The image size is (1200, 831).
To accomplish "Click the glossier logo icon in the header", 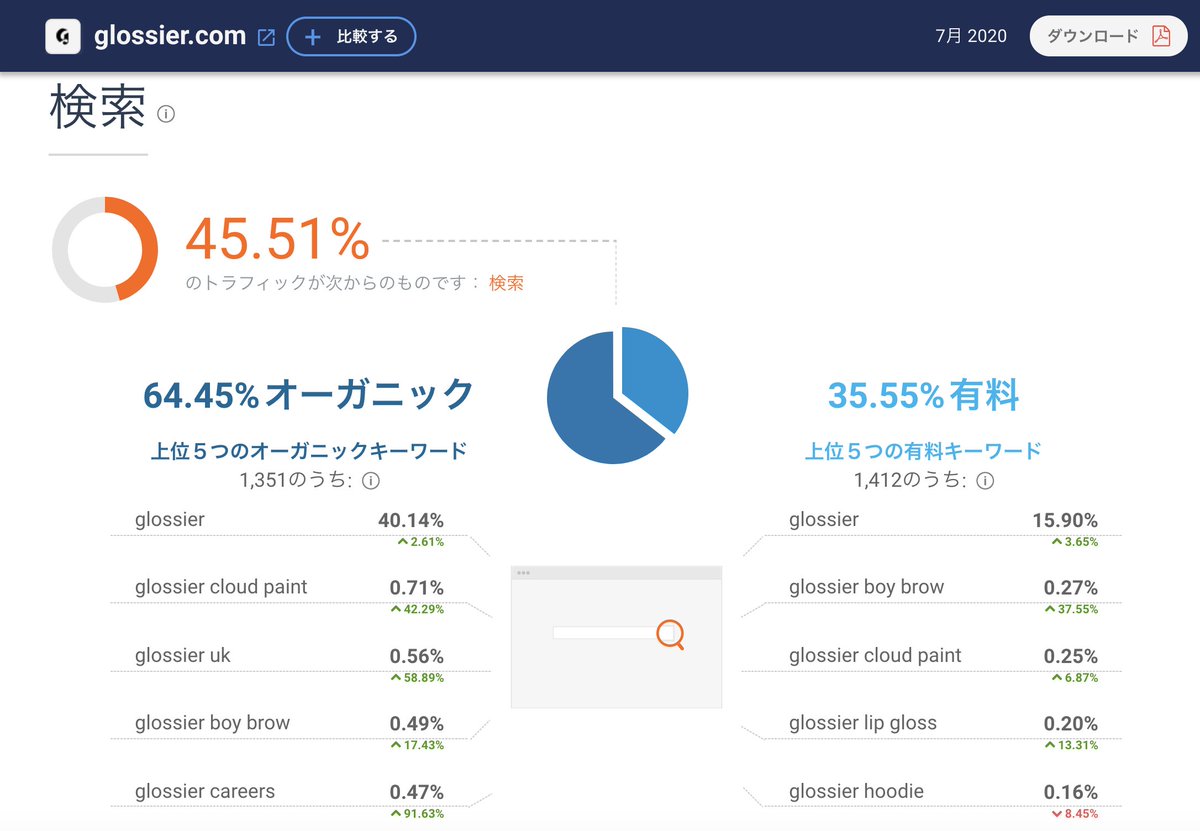I will pyautogui.click(x=62, y=36).
